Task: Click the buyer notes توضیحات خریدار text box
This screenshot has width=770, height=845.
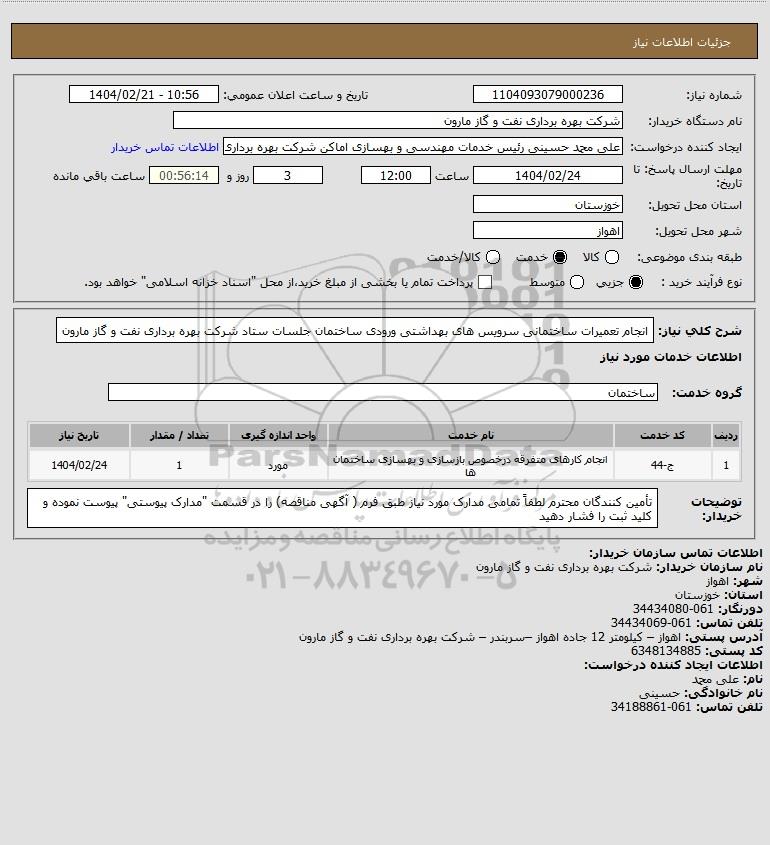Action: 342,508
